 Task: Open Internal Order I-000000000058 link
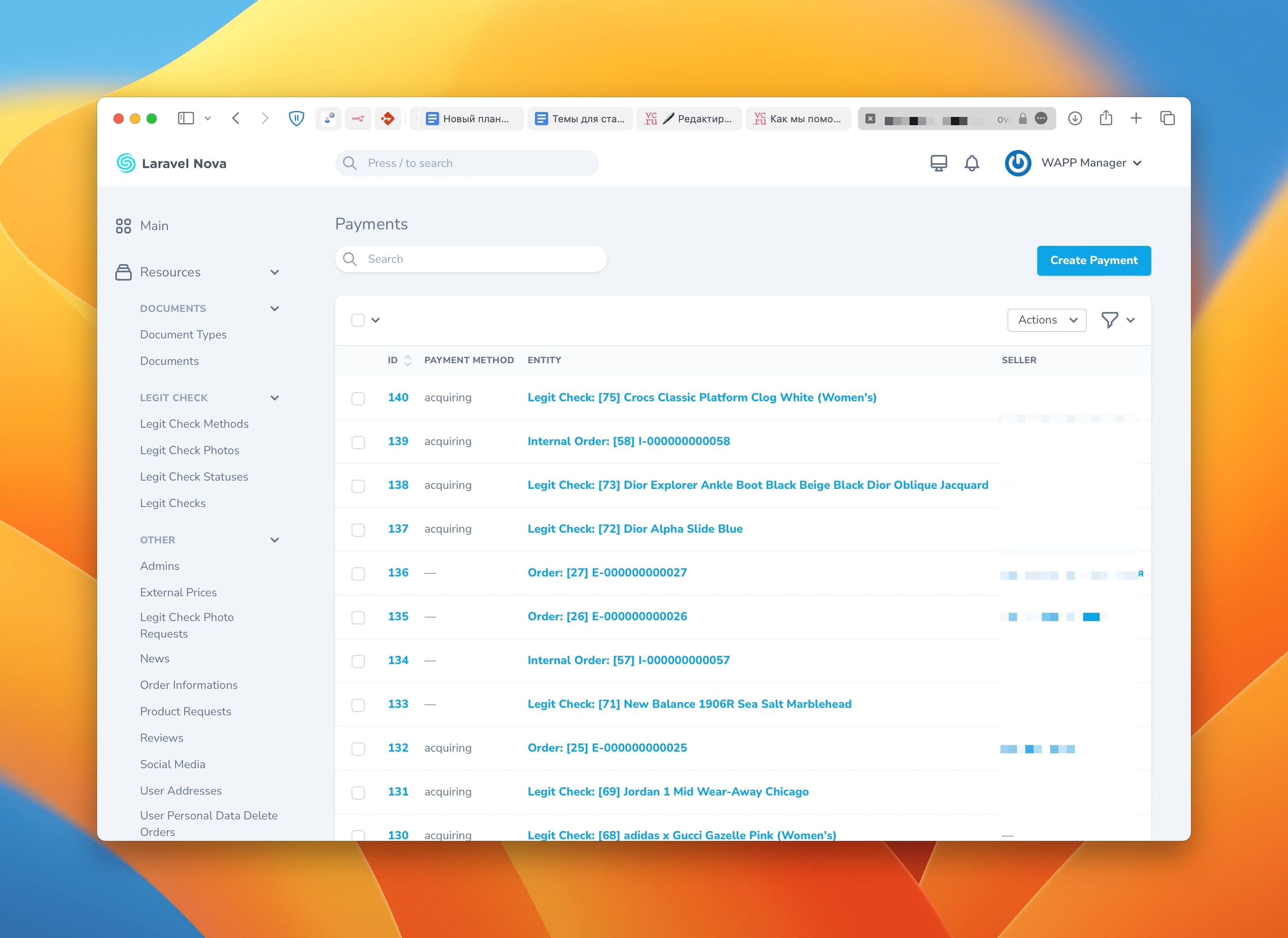[629, 441]
